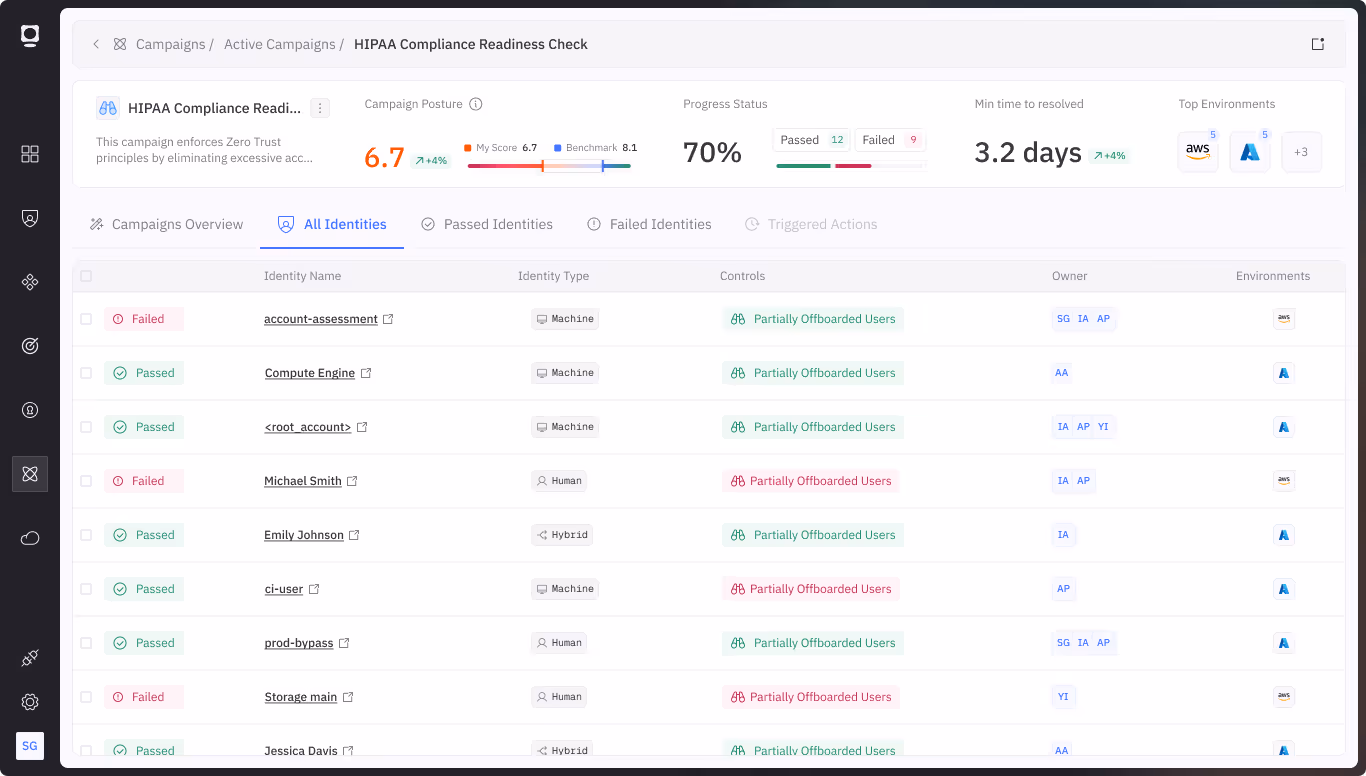
Task: Go back using the breadcrumb back arrow
Action: pyautogui.click(x=96, y=44)
